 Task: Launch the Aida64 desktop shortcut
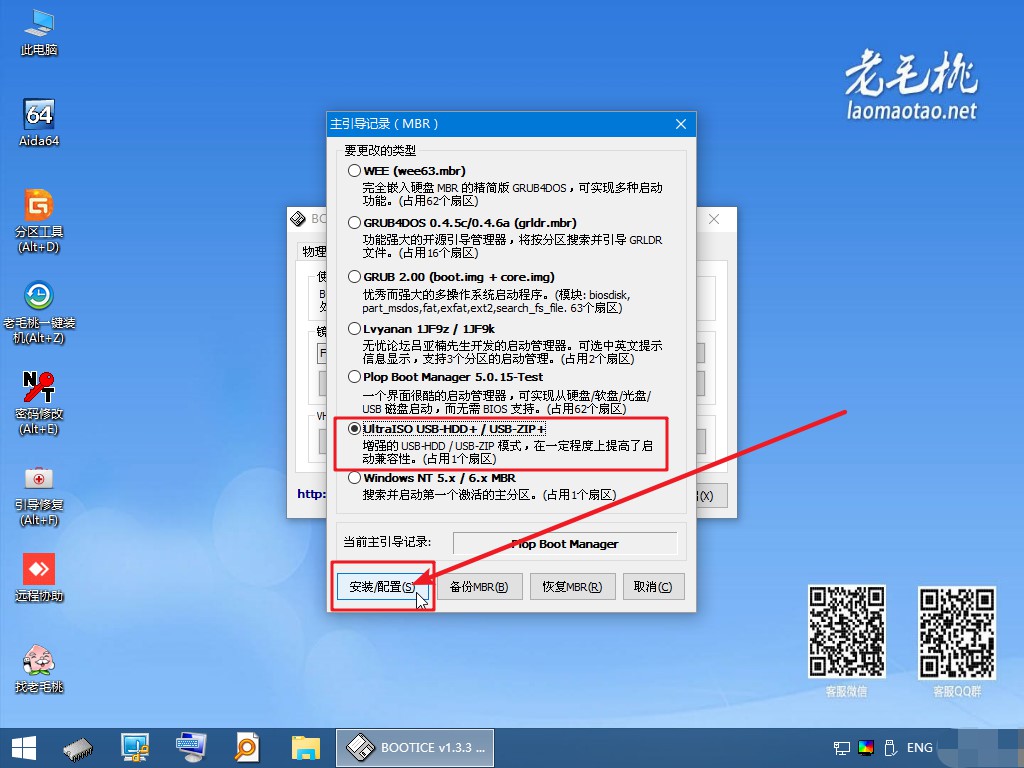tap(39, 123)
